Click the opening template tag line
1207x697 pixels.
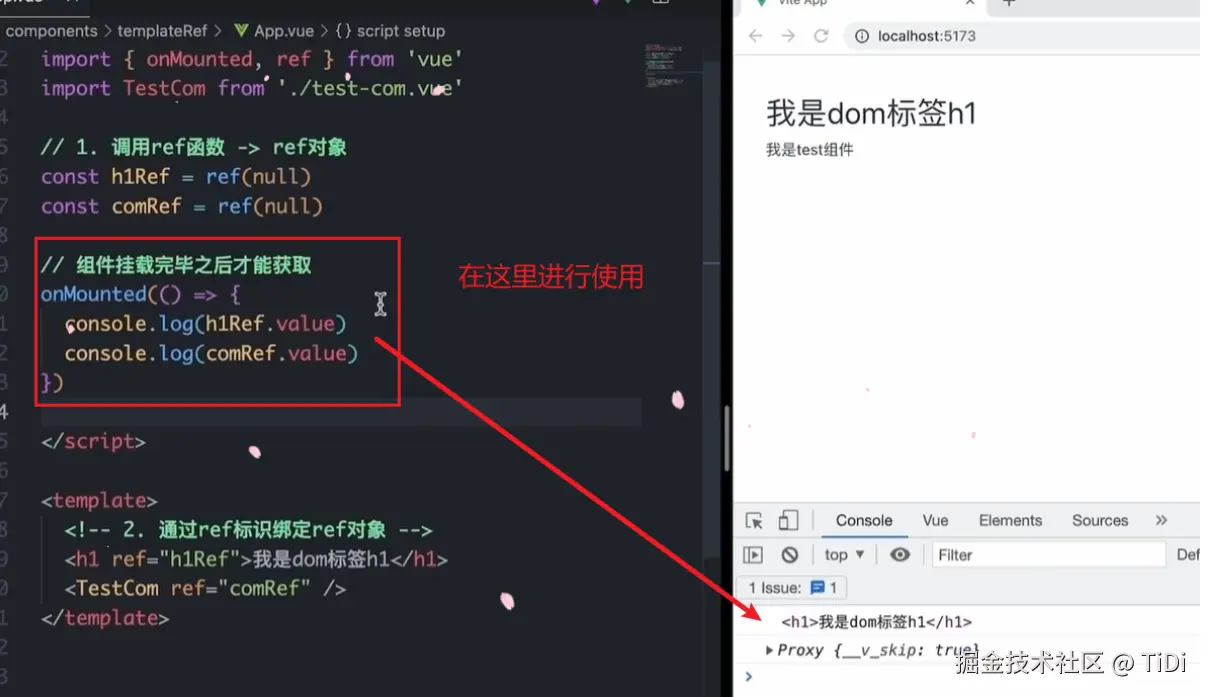pos(99,501)
